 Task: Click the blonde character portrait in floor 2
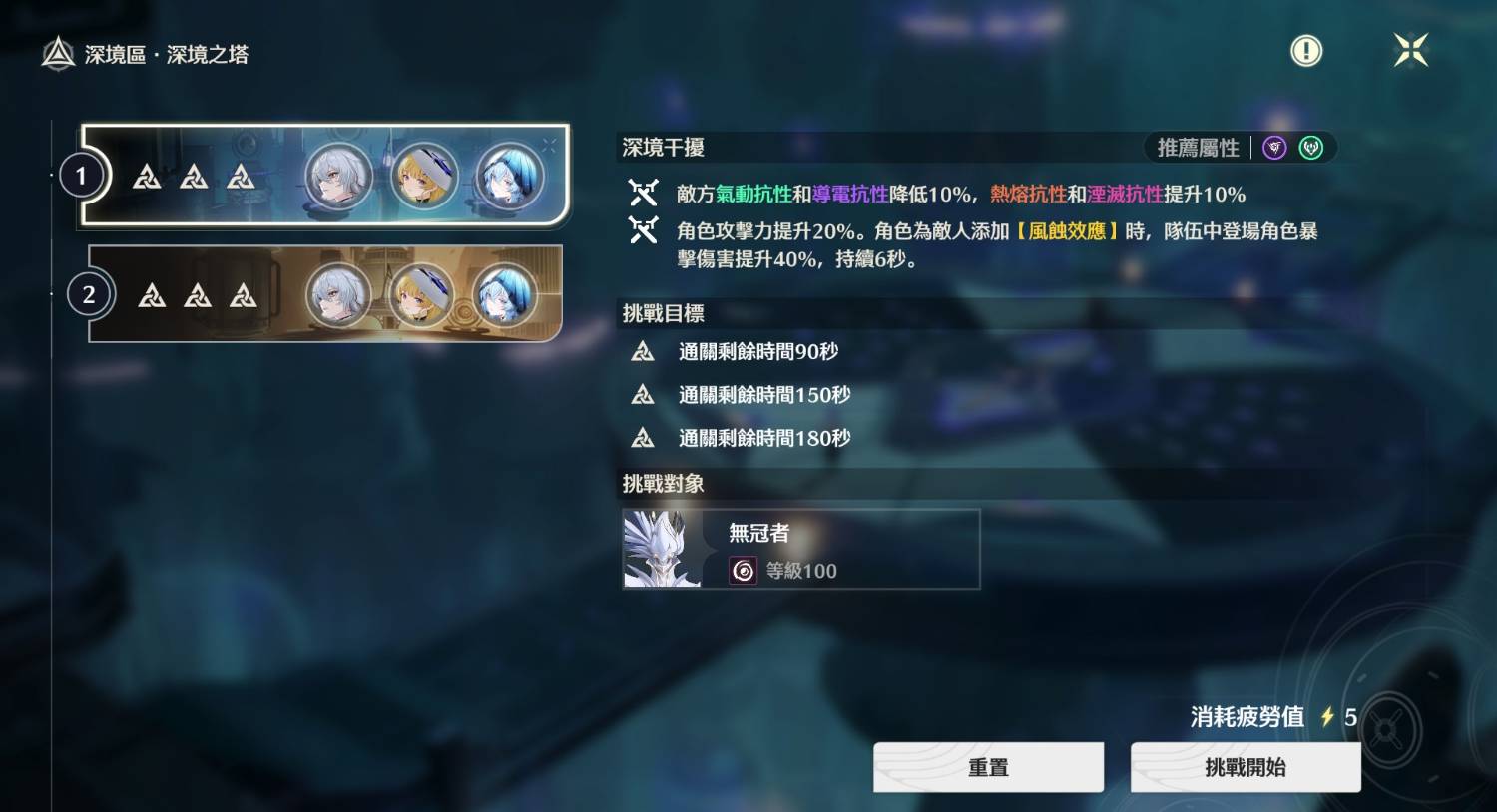point(421,295)
